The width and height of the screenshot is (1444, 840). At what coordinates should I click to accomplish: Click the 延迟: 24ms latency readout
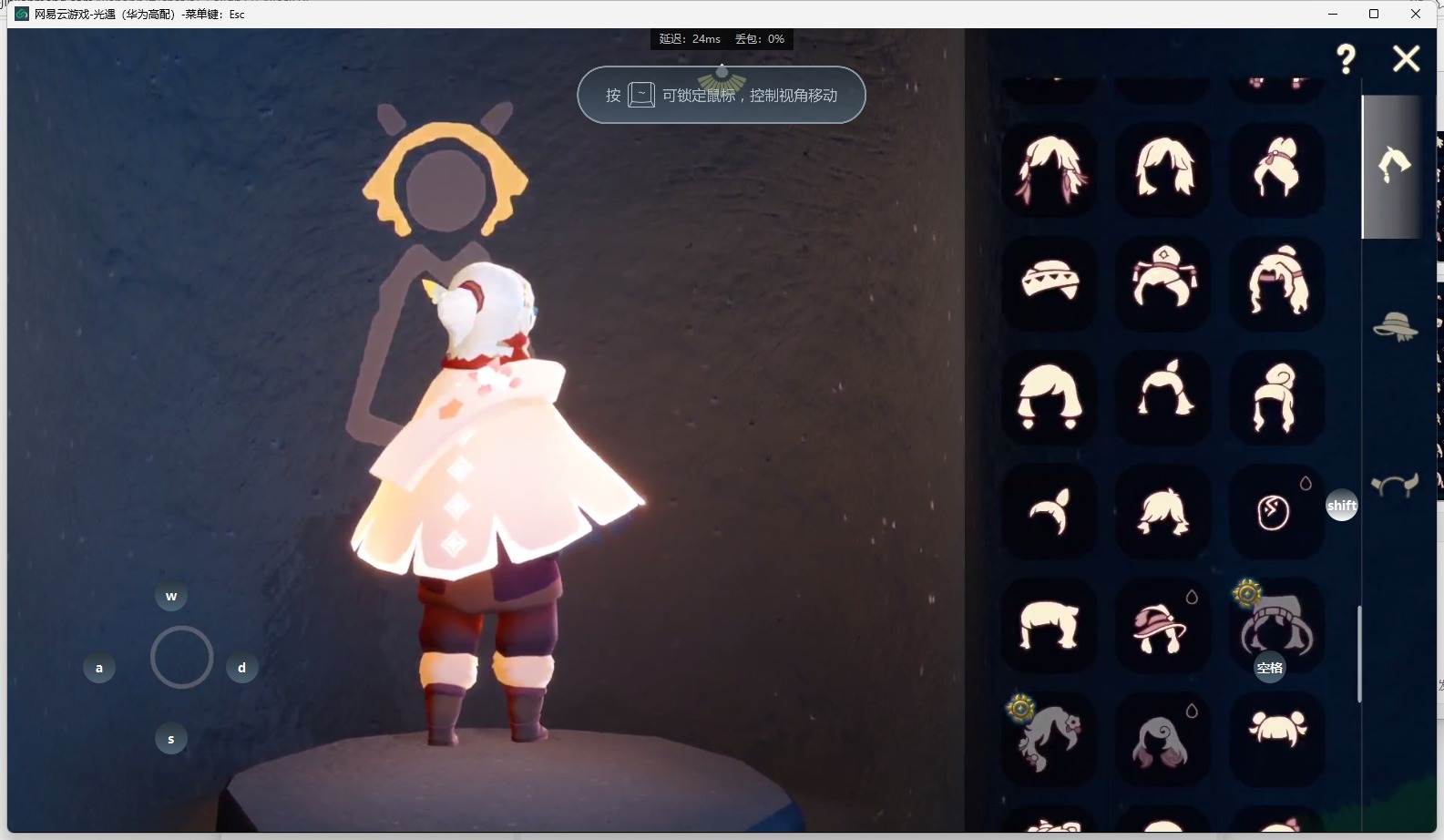[x=690, y=39]
